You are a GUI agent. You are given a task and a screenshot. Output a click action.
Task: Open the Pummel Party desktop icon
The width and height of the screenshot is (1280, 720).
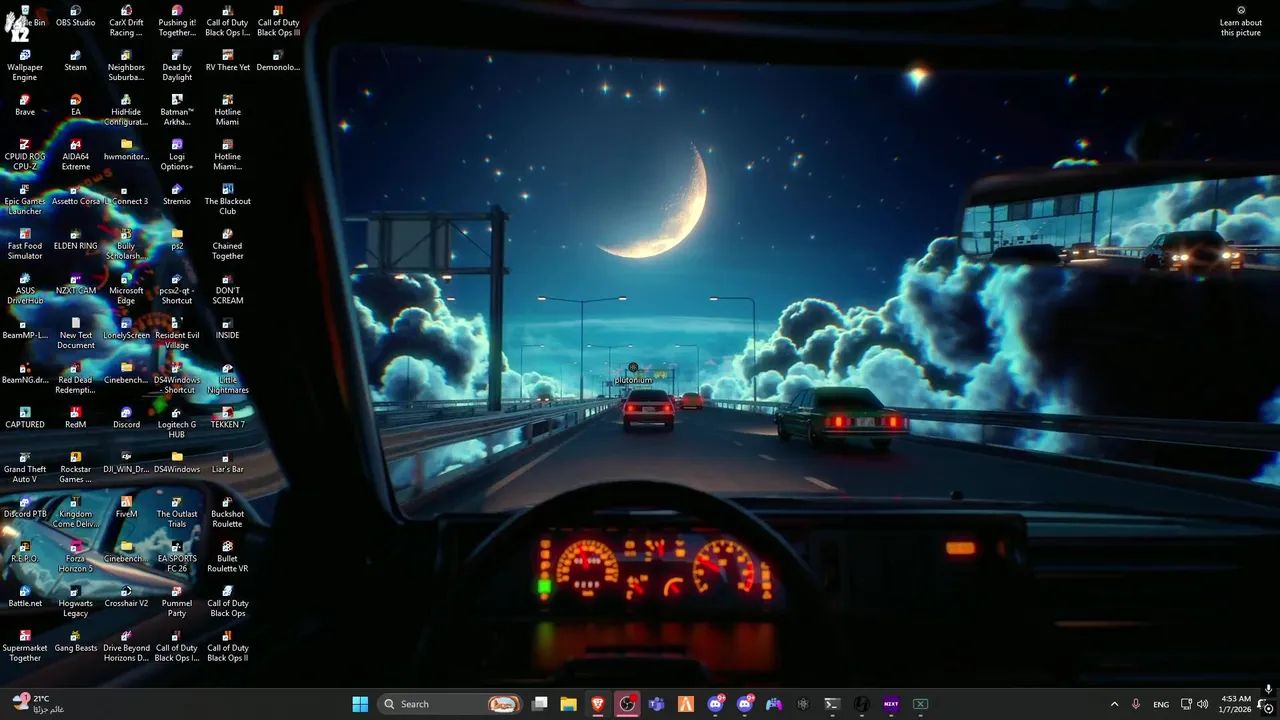[x=177, y=602]
